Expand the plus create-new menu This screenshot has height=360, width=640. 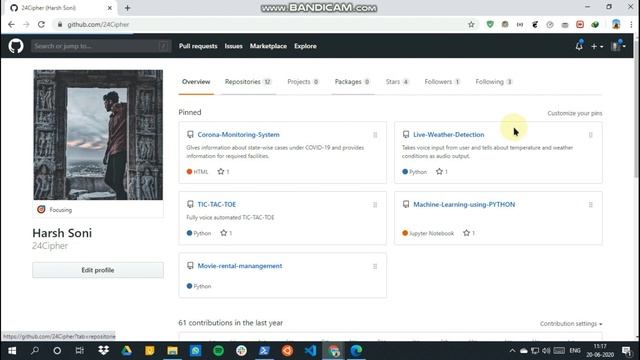(x=597, y=46)
